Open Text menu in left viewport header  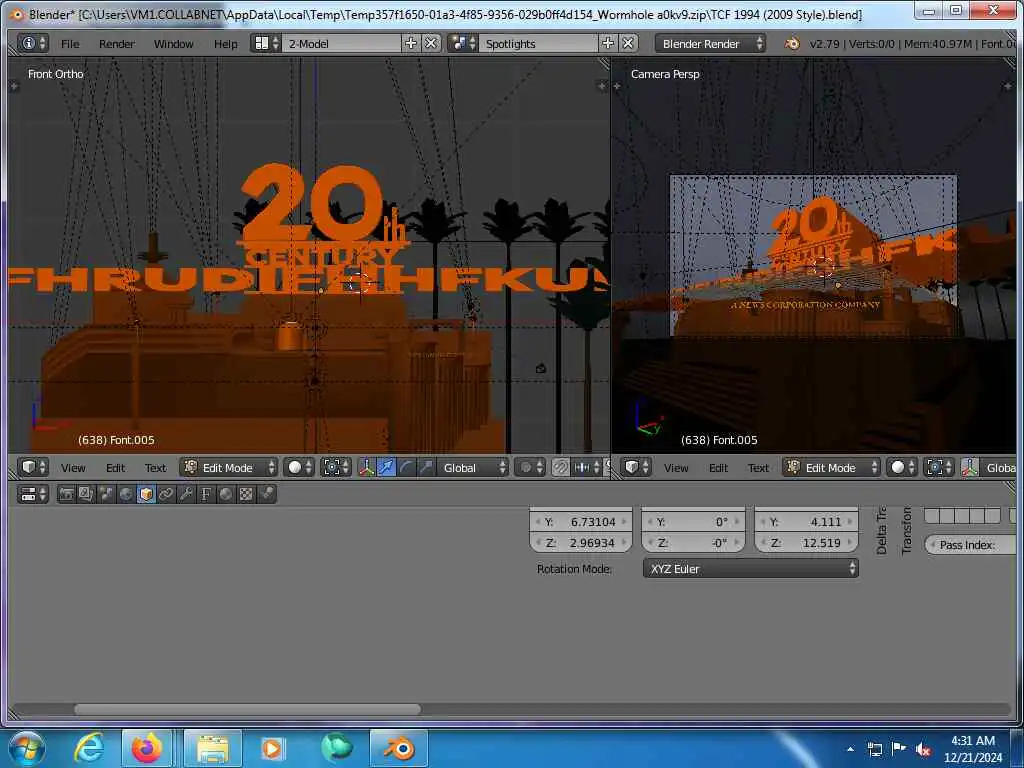pos(155,468)
